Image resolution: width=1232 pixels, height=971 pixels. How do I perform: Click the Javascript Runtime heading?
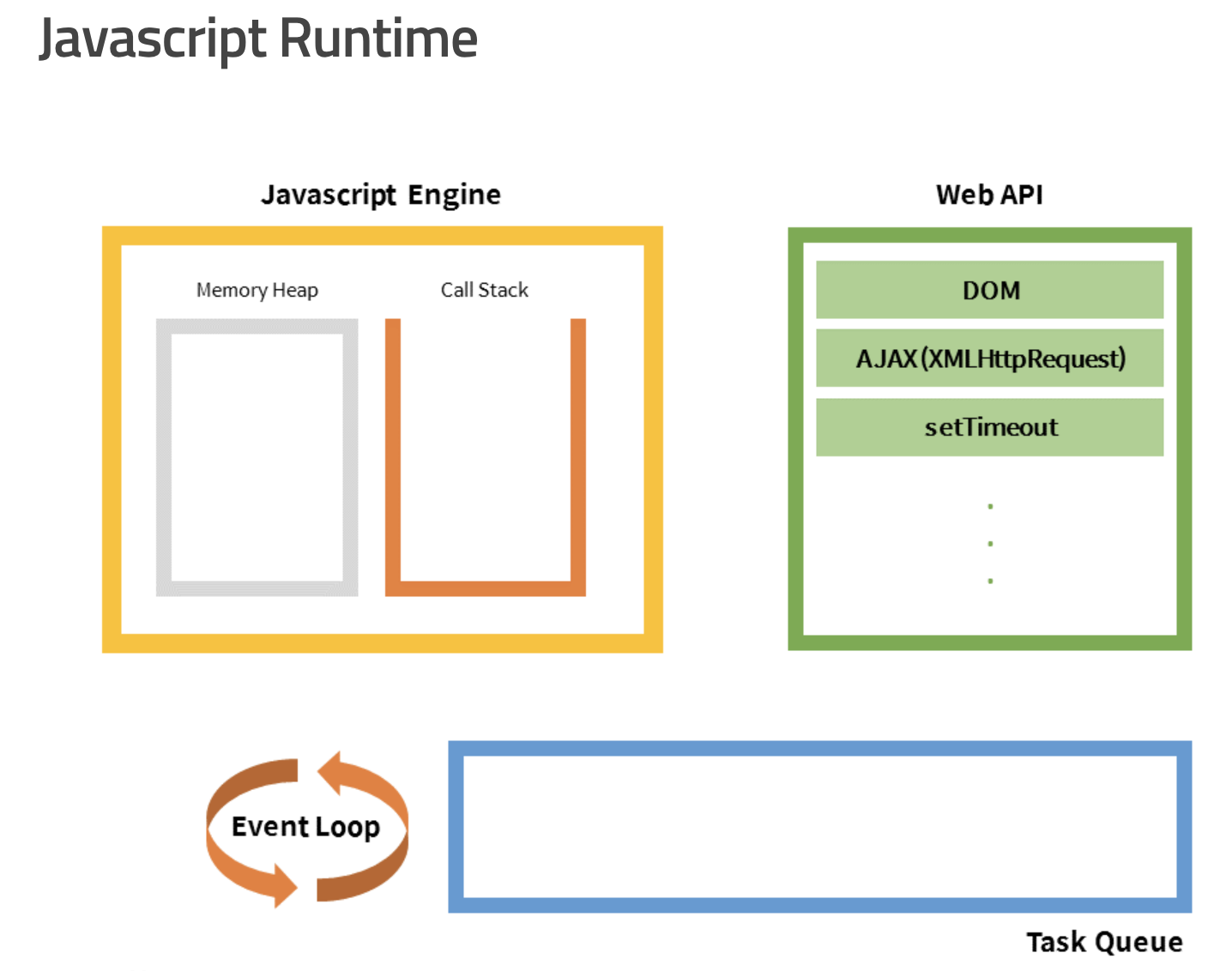click(258, 39)
